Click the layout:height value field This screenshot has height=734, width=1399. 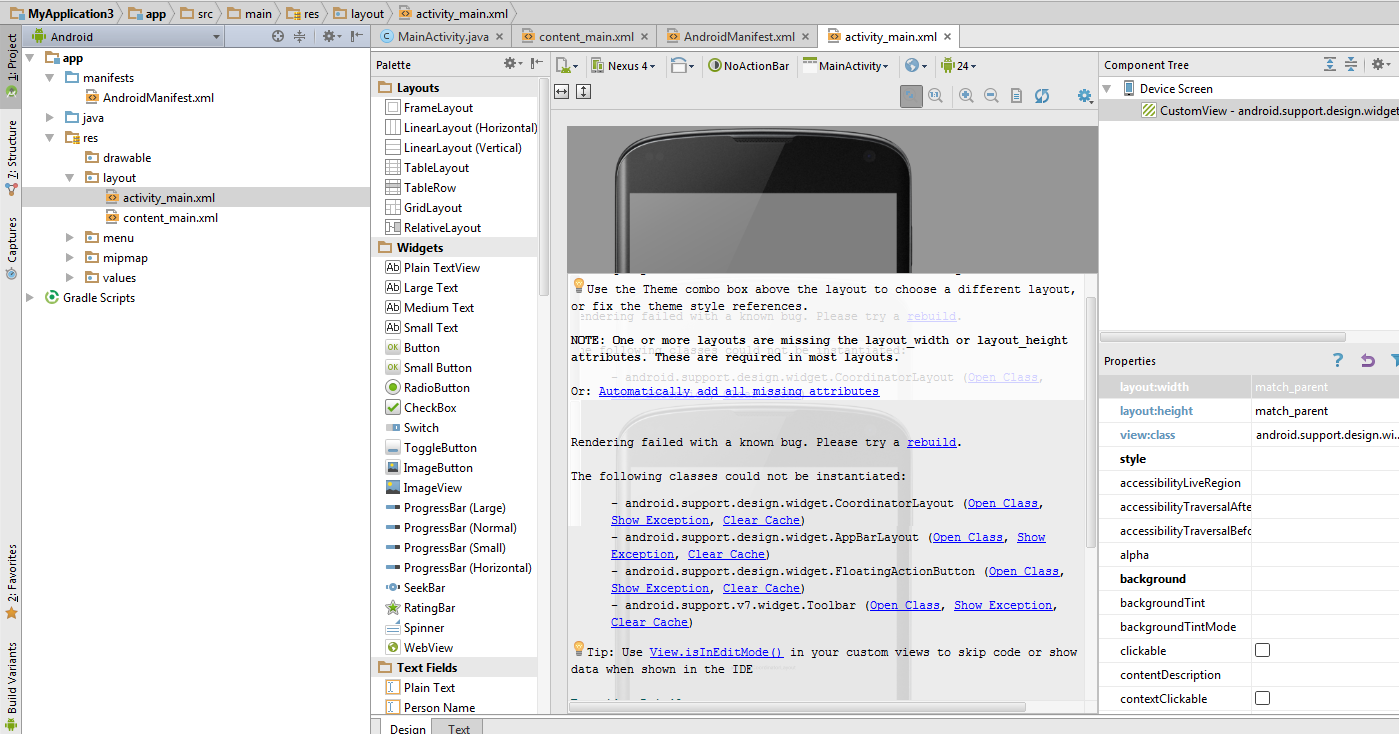tap(1325, 410)
